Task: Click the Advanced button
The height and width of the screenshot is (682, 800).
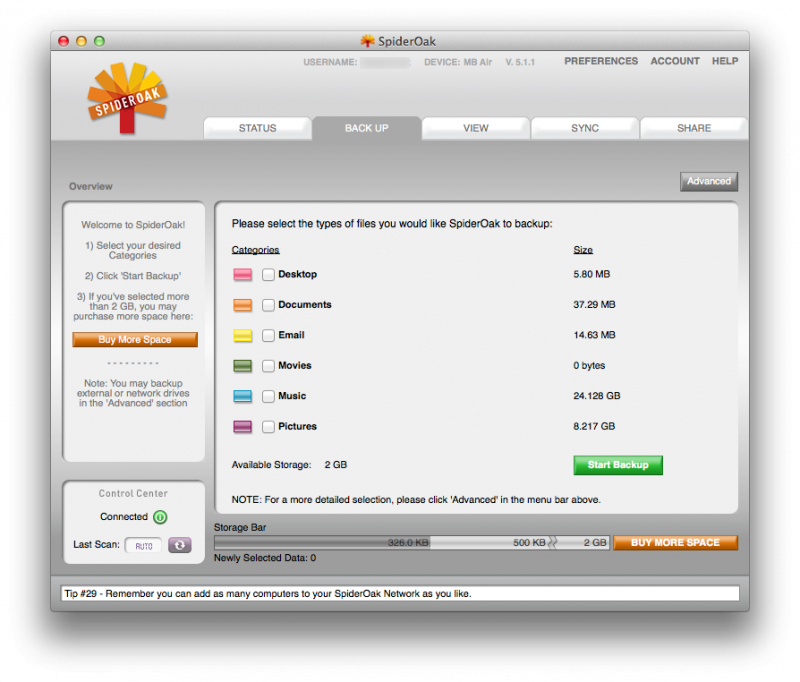Action: click(709, 181)
